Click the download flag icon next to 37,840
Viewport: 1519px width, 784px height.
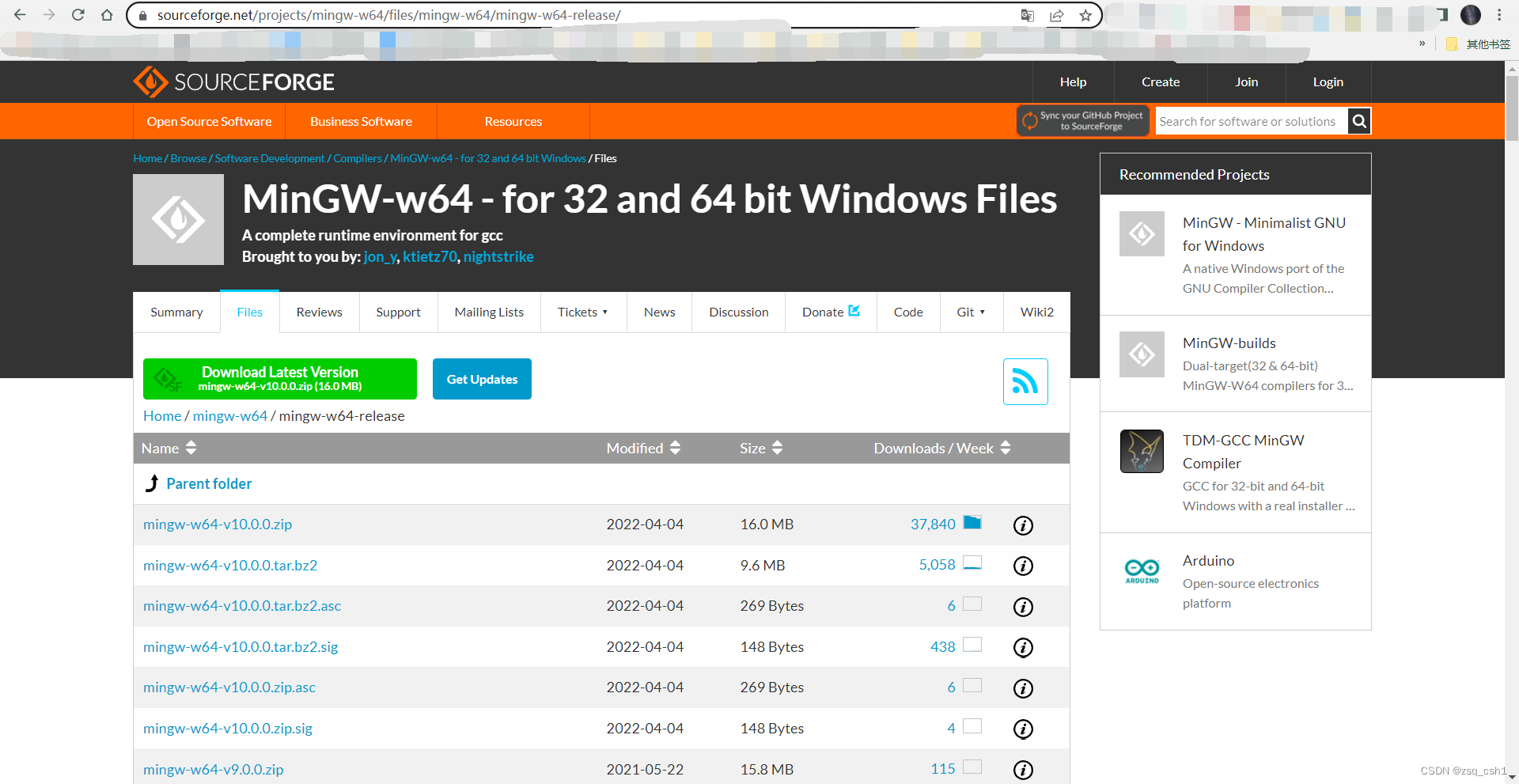(x=972, y=522)
